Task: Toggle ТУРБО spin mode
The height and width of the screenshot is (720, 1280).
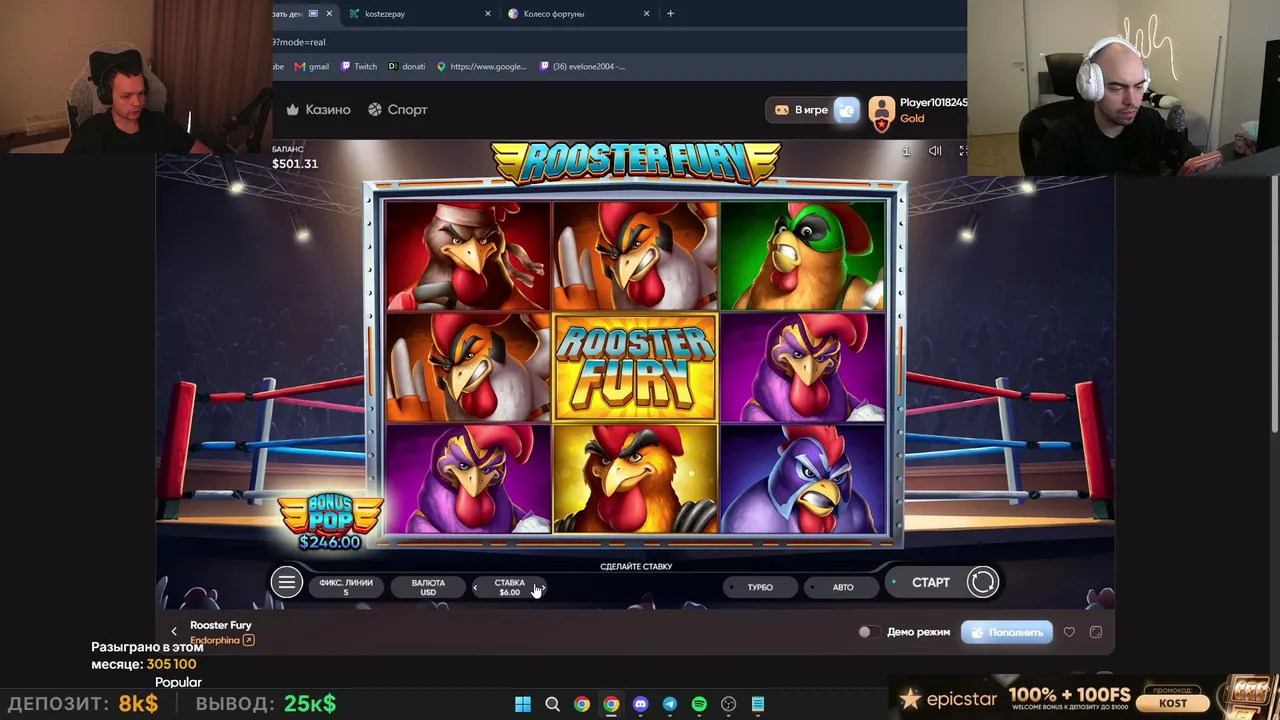Action: [760, 587]
